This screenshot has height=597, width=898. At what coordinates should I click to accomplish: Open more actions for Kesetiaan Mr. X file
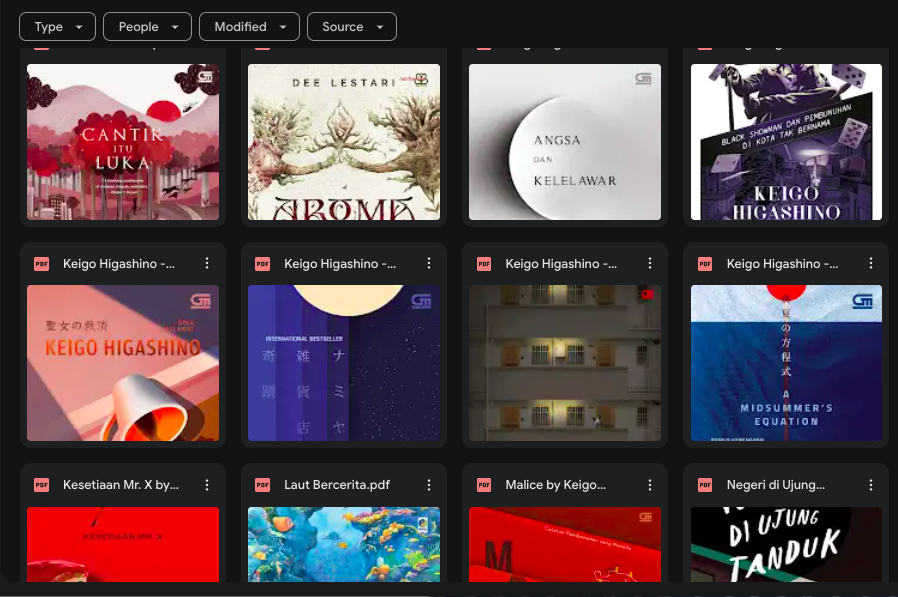pyautogui.click(x=207, y=485)
